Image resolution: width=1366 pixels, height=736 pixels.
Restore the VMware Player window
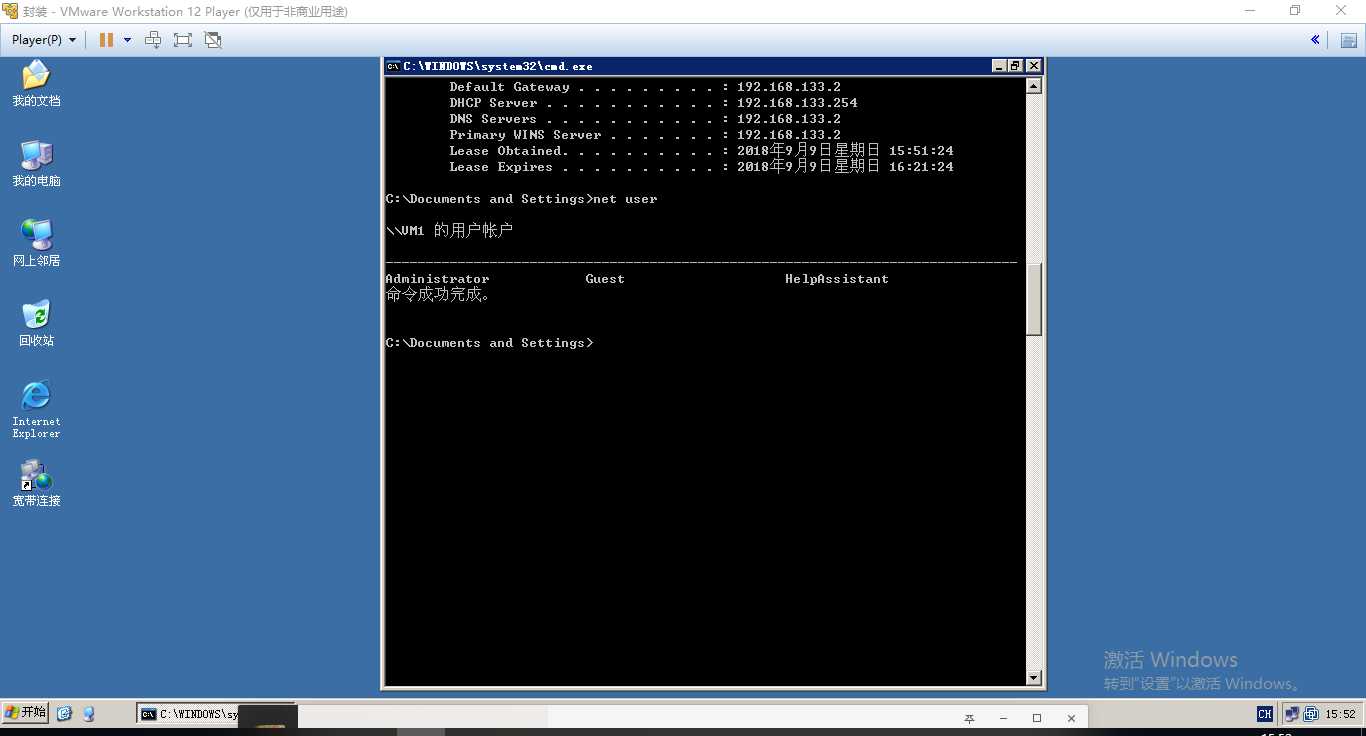[x=1295, y=11]
